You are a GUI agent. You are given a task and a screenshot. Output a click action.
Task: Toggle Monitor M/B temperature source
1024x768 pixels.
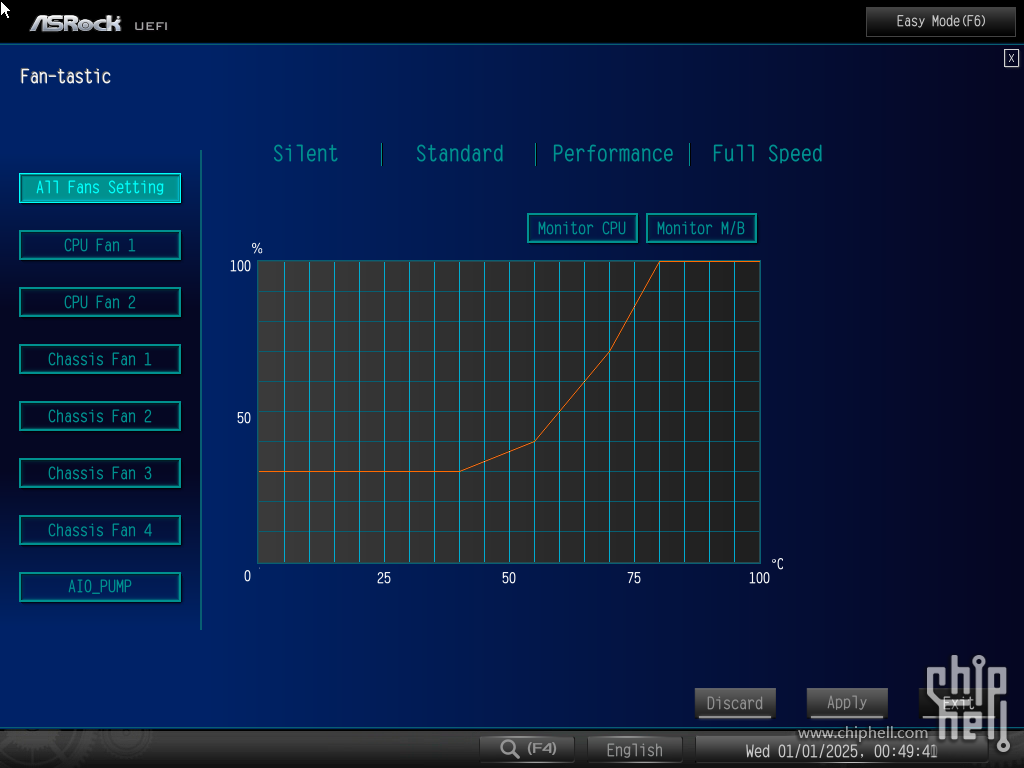[701, 228]
